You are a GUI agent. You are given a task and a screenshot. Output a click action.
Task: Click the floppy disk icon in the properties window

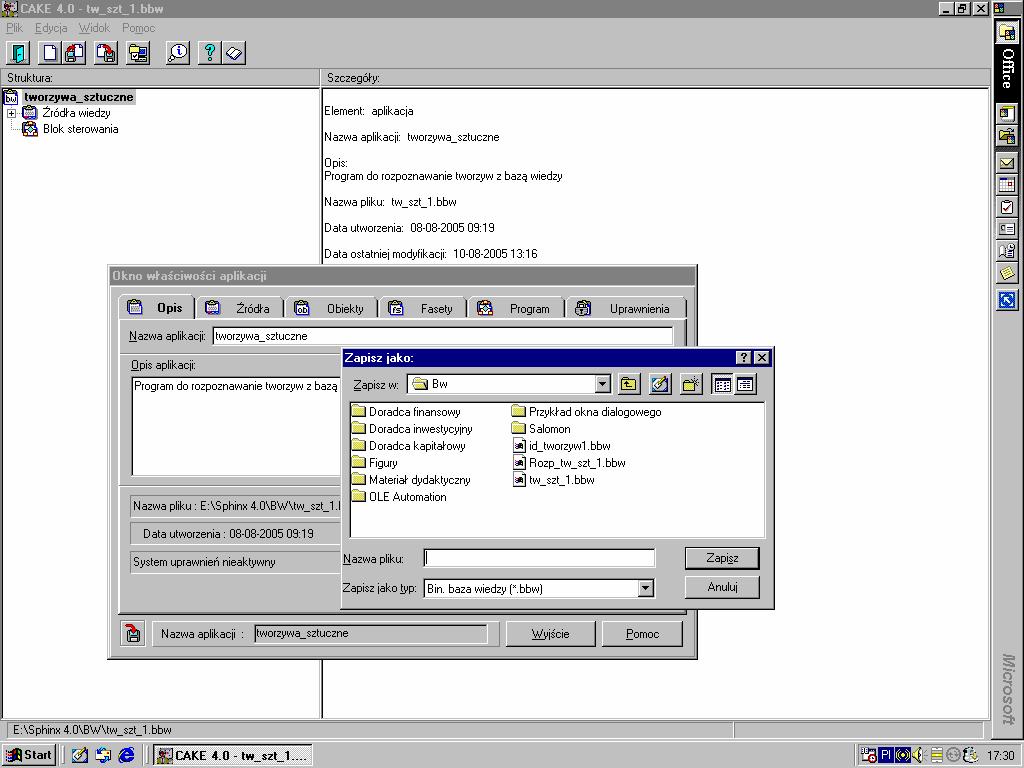pyautogui.click(x=133, y=633)
